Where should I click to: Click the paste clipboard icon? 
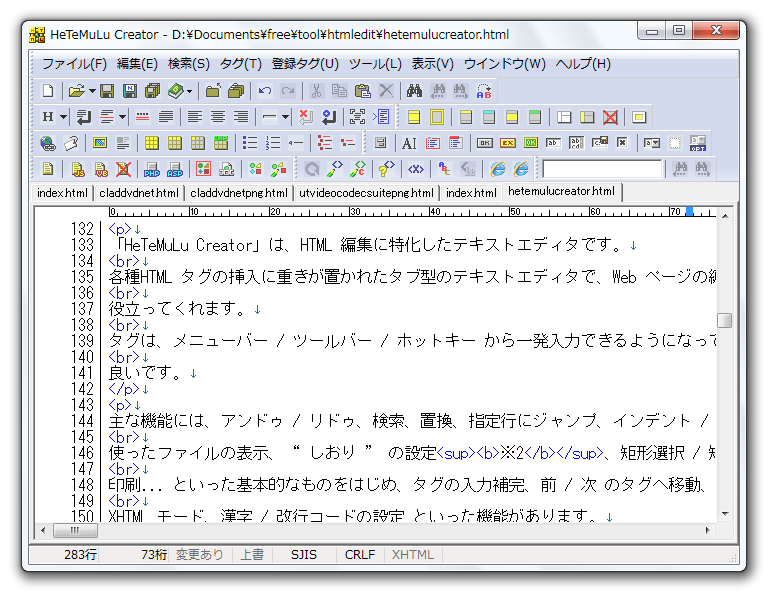(363, 91)
